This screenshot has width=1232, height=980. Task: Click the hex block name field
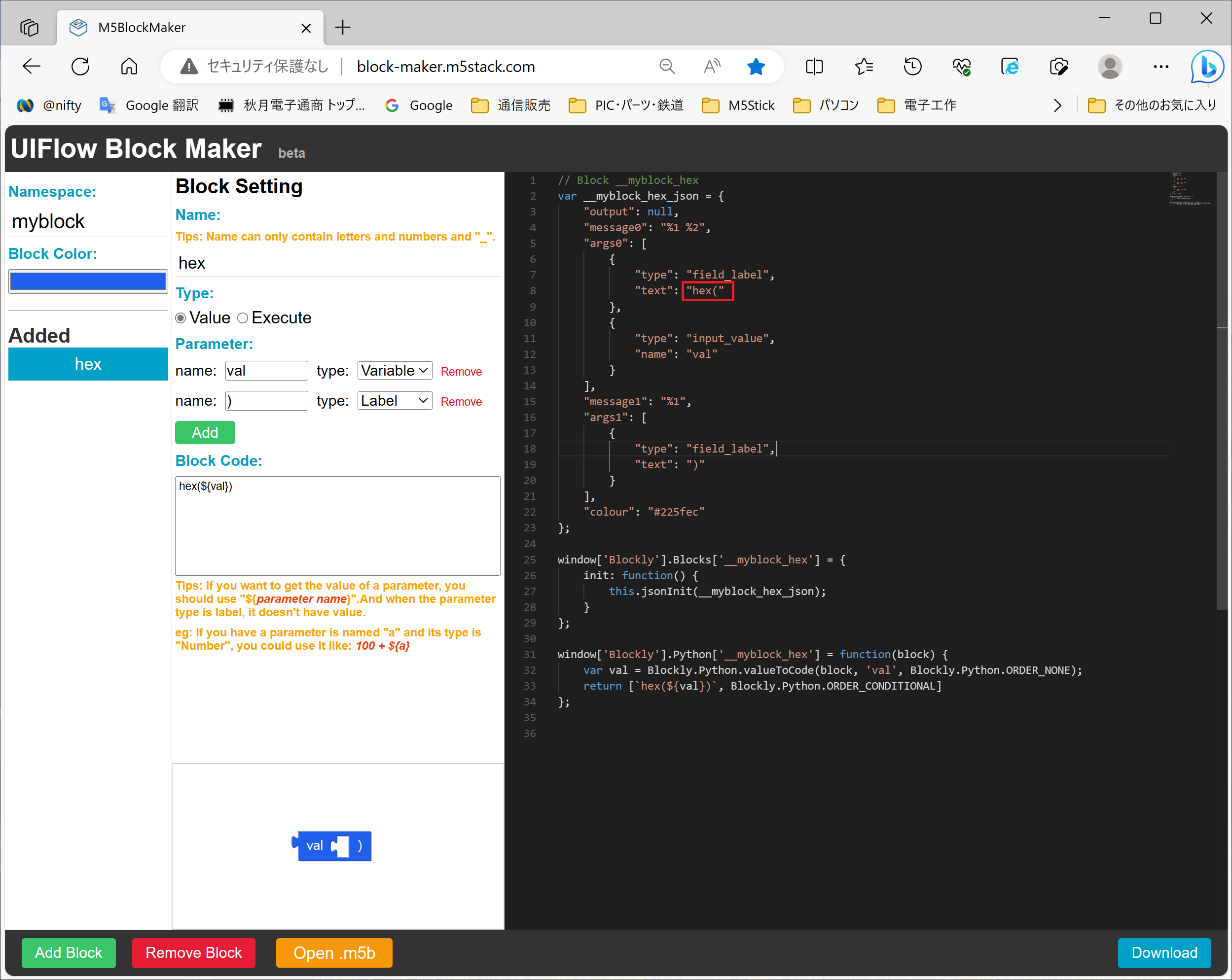[x=338, y=263]
